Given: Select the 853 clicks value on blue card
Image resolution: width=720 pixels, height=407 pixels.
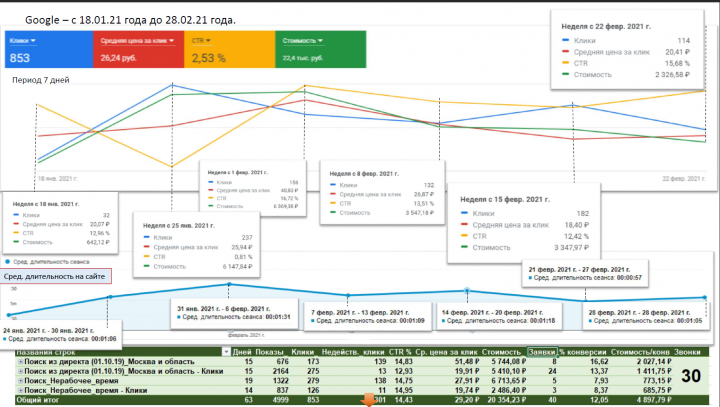Looking at the screenshot, I should click(x=20, y=58).
